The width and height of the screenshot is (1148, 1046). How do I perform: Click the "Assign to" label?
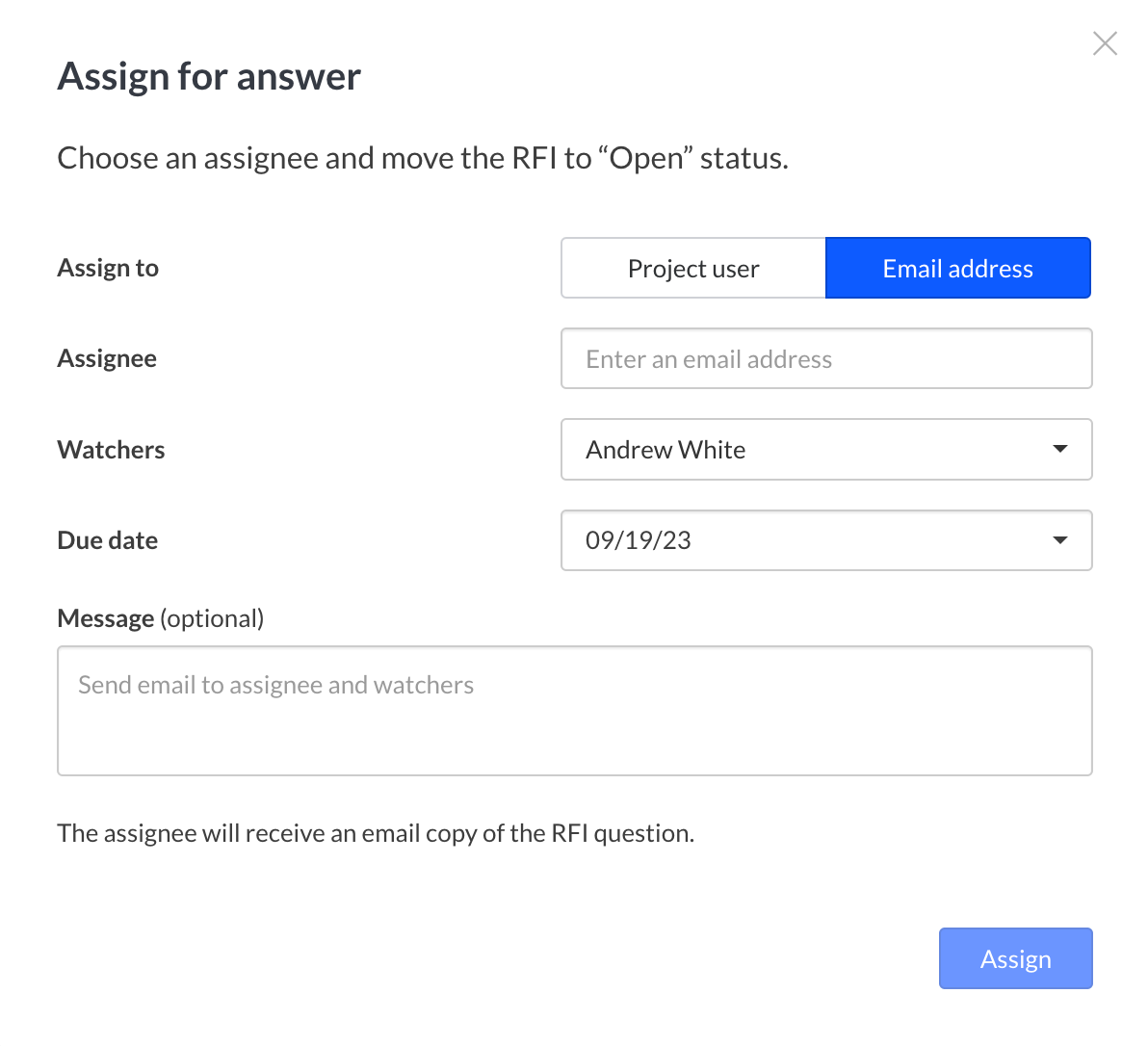pos(108,268)
